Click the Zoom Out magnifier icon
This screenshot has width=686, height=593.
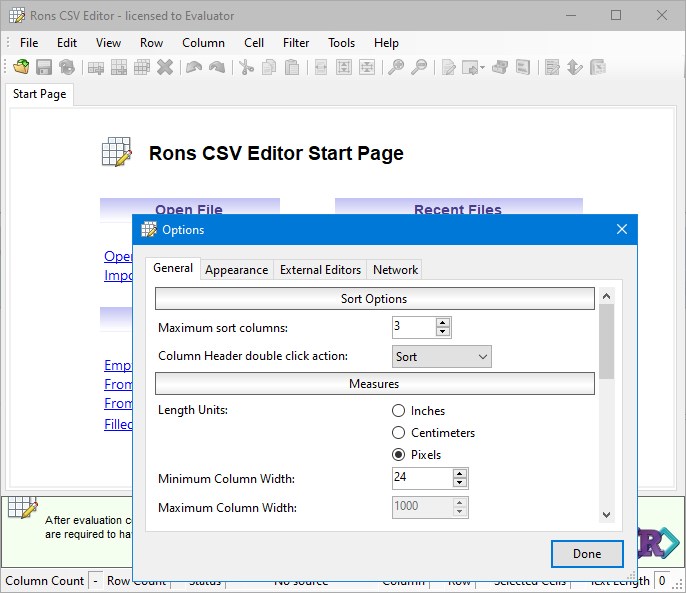[419, 67]
